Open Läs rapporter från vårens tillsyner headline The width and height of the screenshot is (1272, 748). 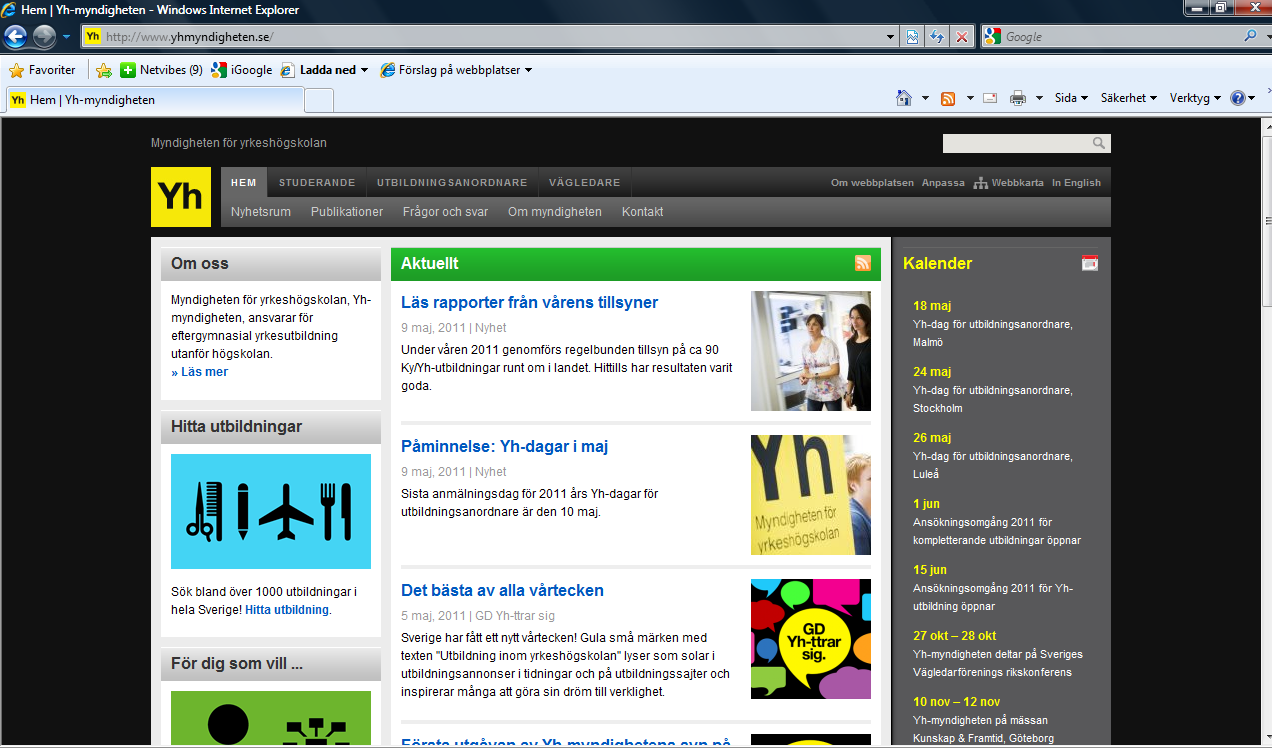point(529,302)
